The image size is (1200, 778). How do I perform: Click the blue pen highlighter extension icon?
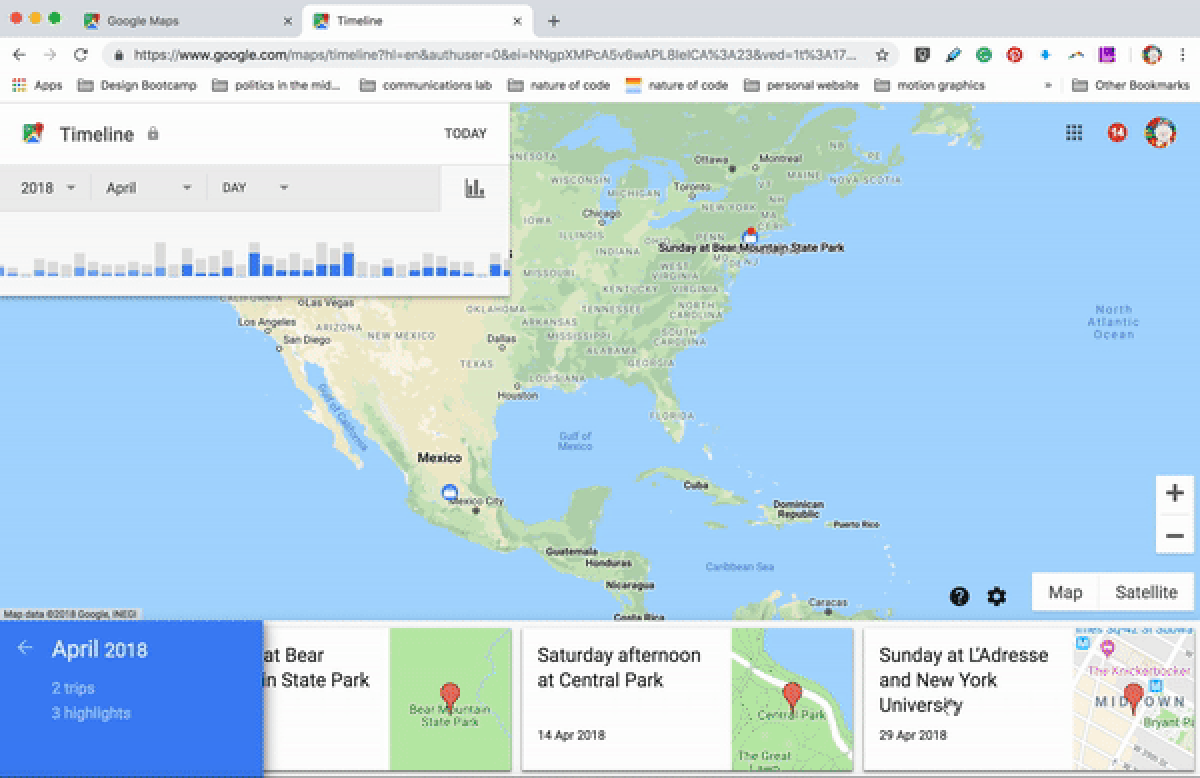953,55
